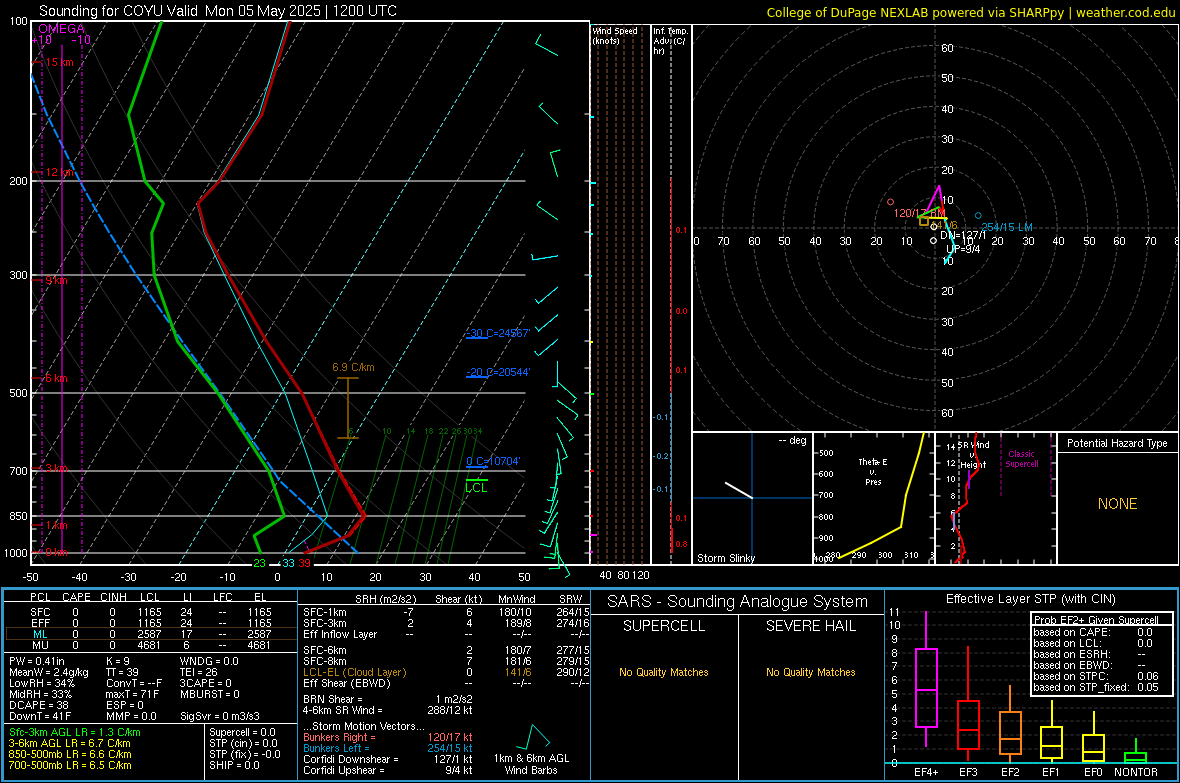Click the sounding title for COYU
Viewport: 1180px width, 783px height.
(217, 11)
